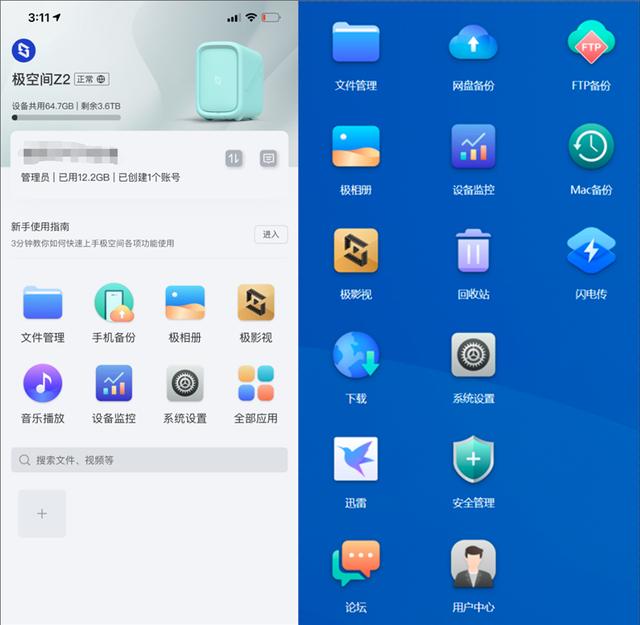This screenshot has width=640, height=625.
Task: Open 极影视 on the blue desktop panel
Action: [356, 250]
